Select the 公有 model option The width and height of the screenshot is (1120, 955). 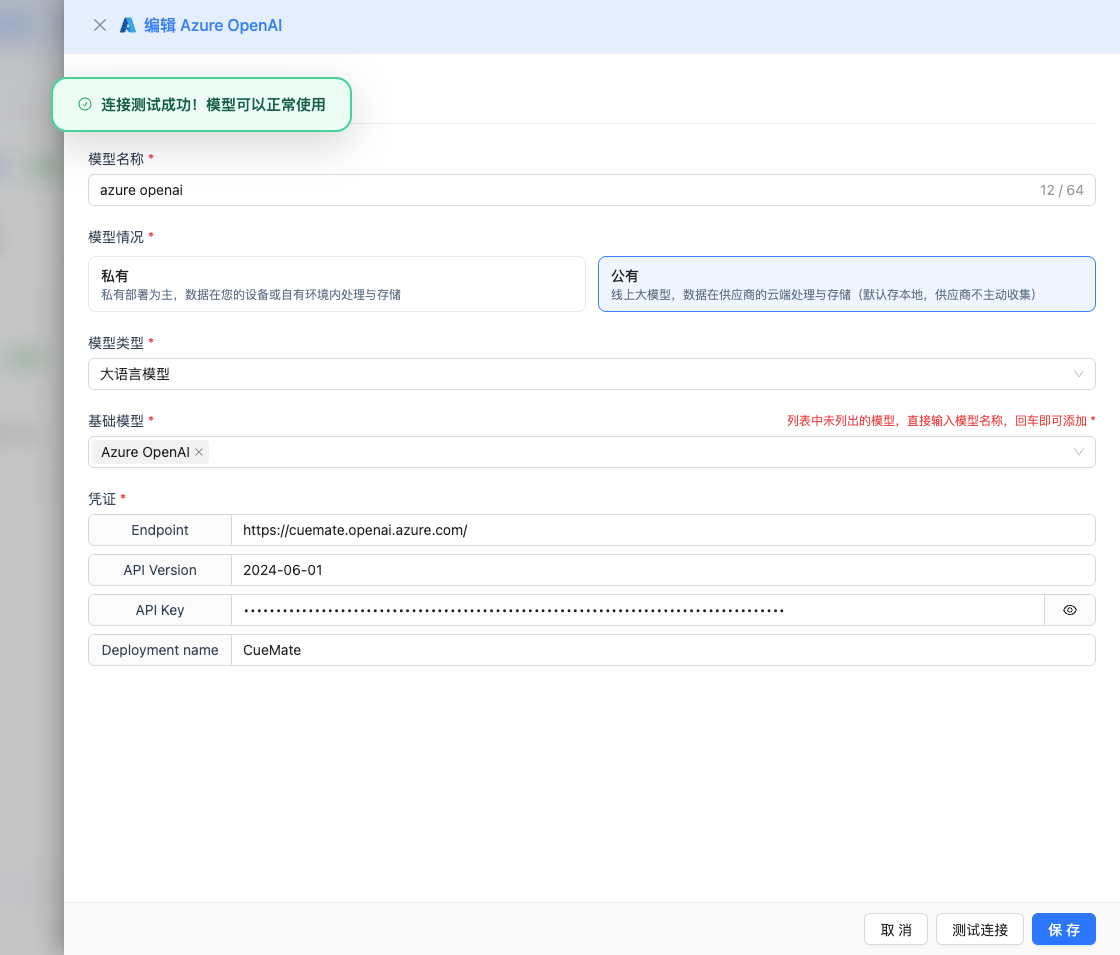[846, 284]
